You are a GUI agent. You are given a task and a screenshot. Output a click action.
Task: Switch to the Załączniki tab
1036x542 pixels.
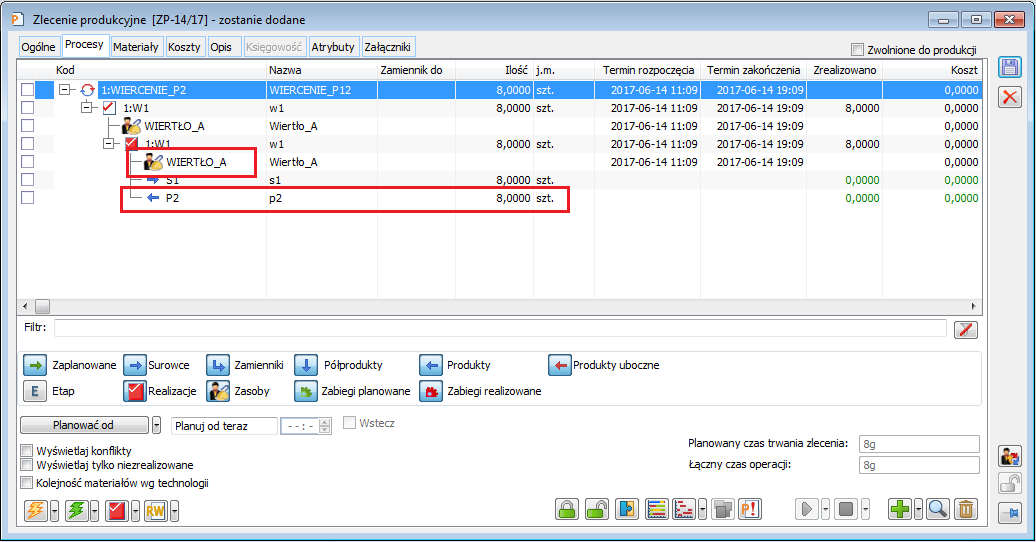point(387,47)
